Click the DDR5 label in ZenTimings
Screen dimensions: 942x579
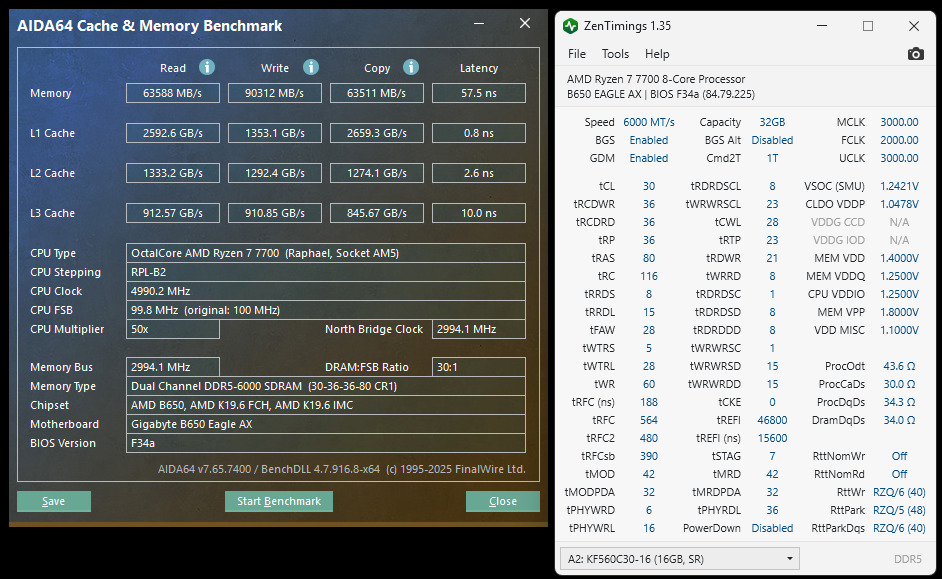(x=907, y=559)
